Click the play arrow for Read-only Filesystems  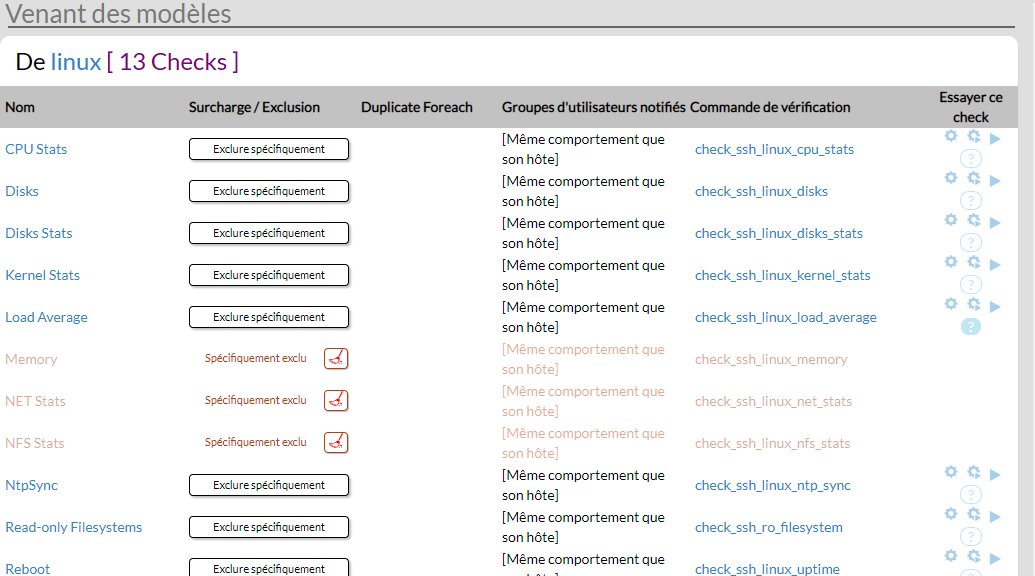point(995,517)
